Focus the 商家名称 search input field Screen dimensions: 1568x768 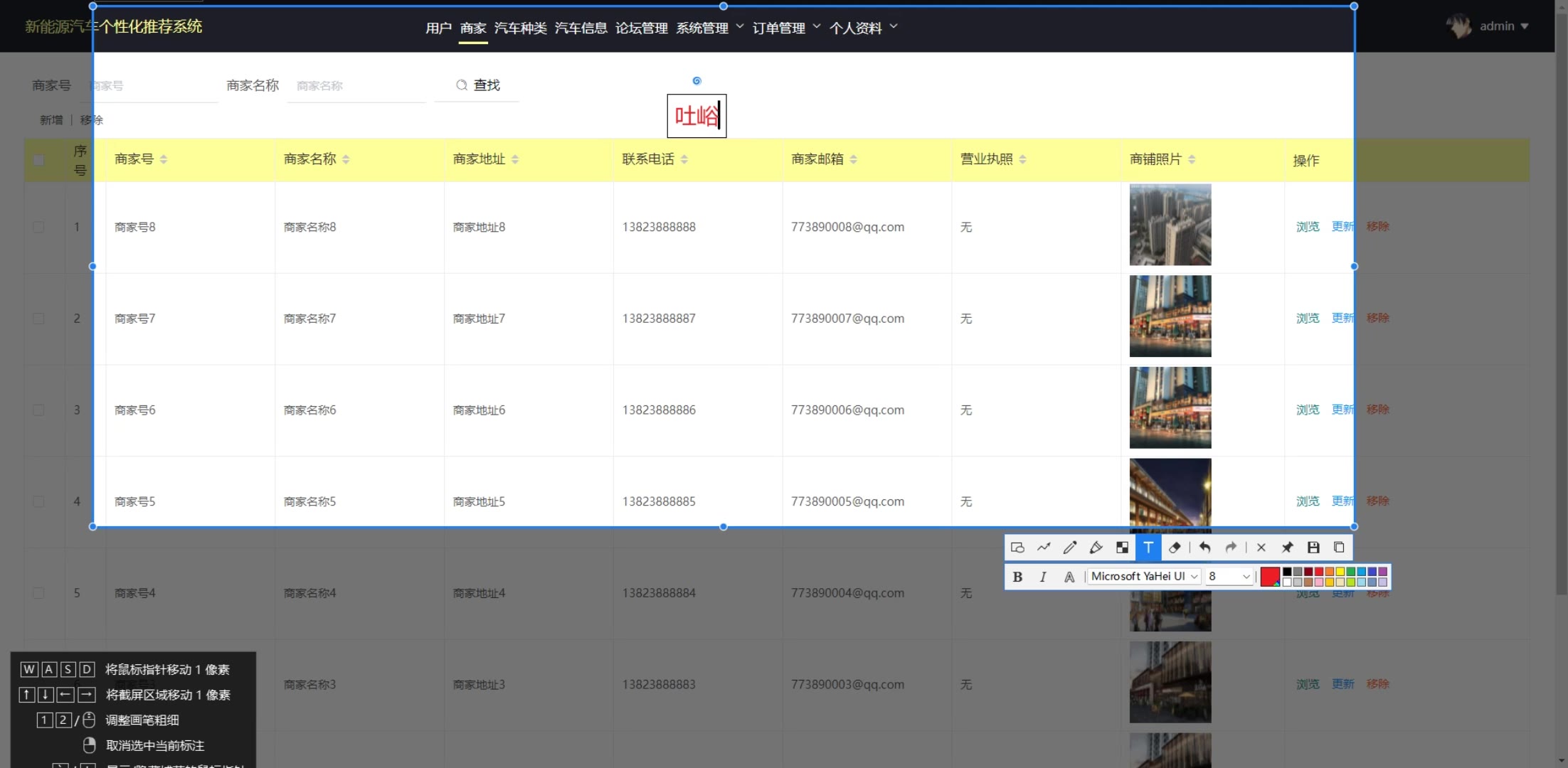(x=356, y=86)
